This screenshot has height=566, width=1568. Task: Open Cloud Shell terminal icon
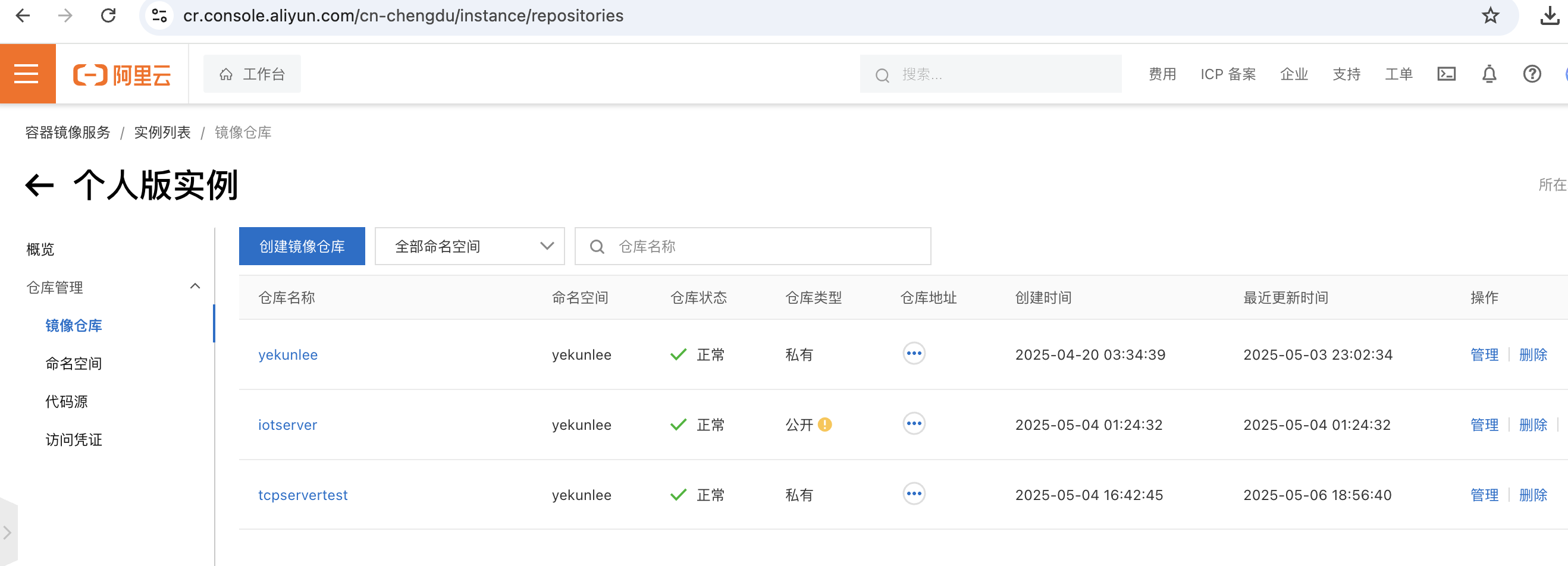pos(1446,74)
